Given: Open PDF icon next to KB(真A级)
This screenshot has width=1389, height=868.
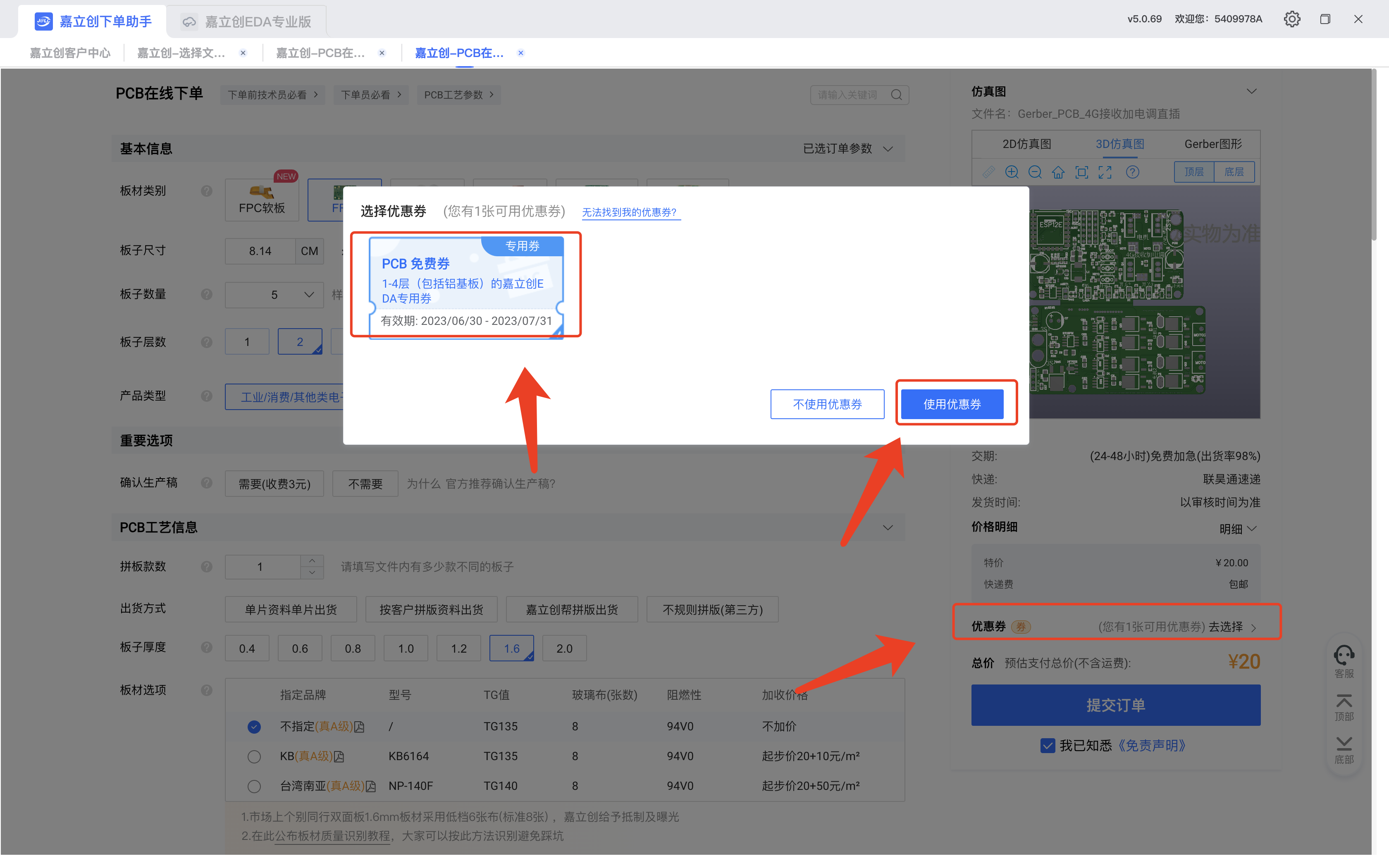Looking at the screenshot, I should [339, 757].
